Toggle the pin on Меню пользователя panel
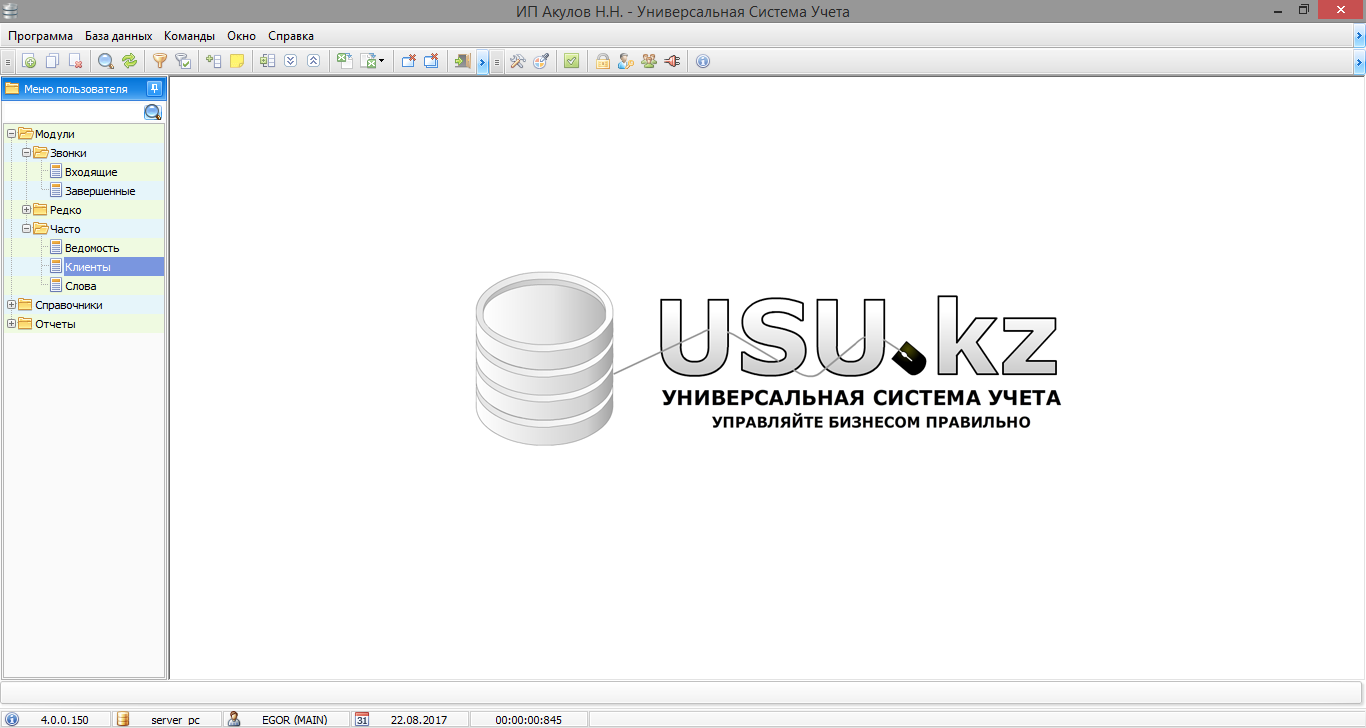The width and height of the screenshot is (1366, 728). coord(153,88)
